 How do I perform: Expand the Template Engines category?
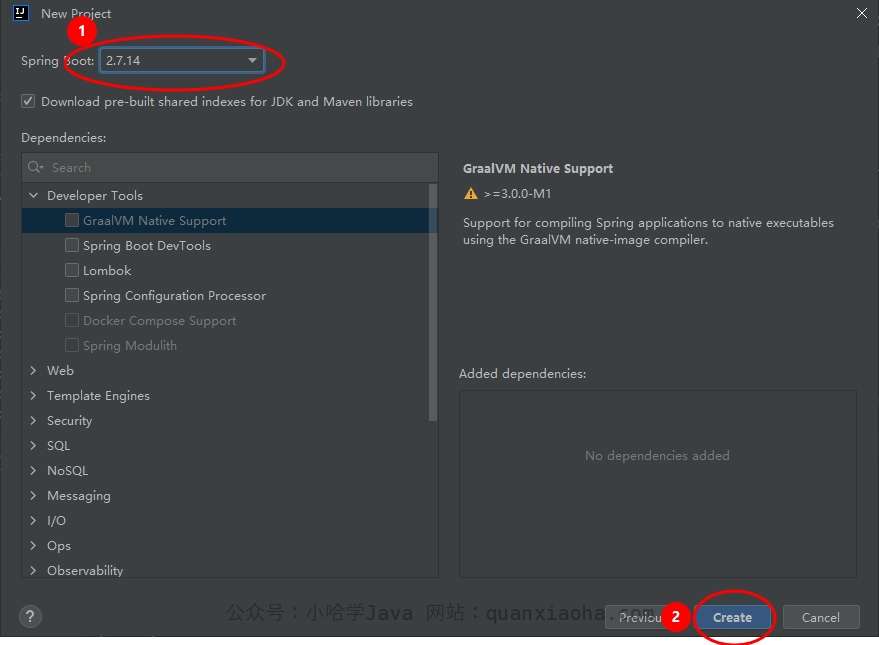34,396
